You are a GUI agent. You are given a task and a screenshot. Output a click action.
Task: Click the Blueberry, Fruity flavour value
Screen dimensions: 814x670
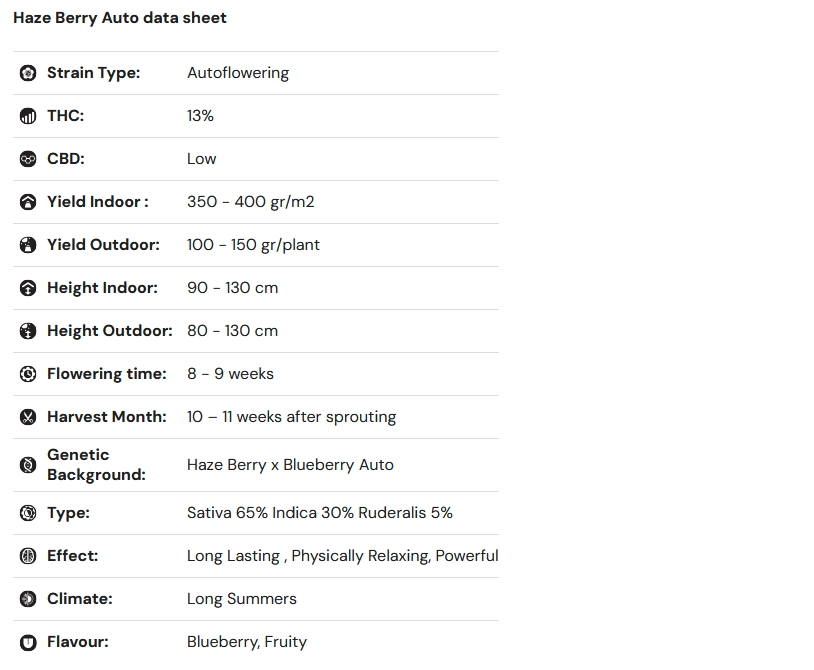(x=247, y=642)
